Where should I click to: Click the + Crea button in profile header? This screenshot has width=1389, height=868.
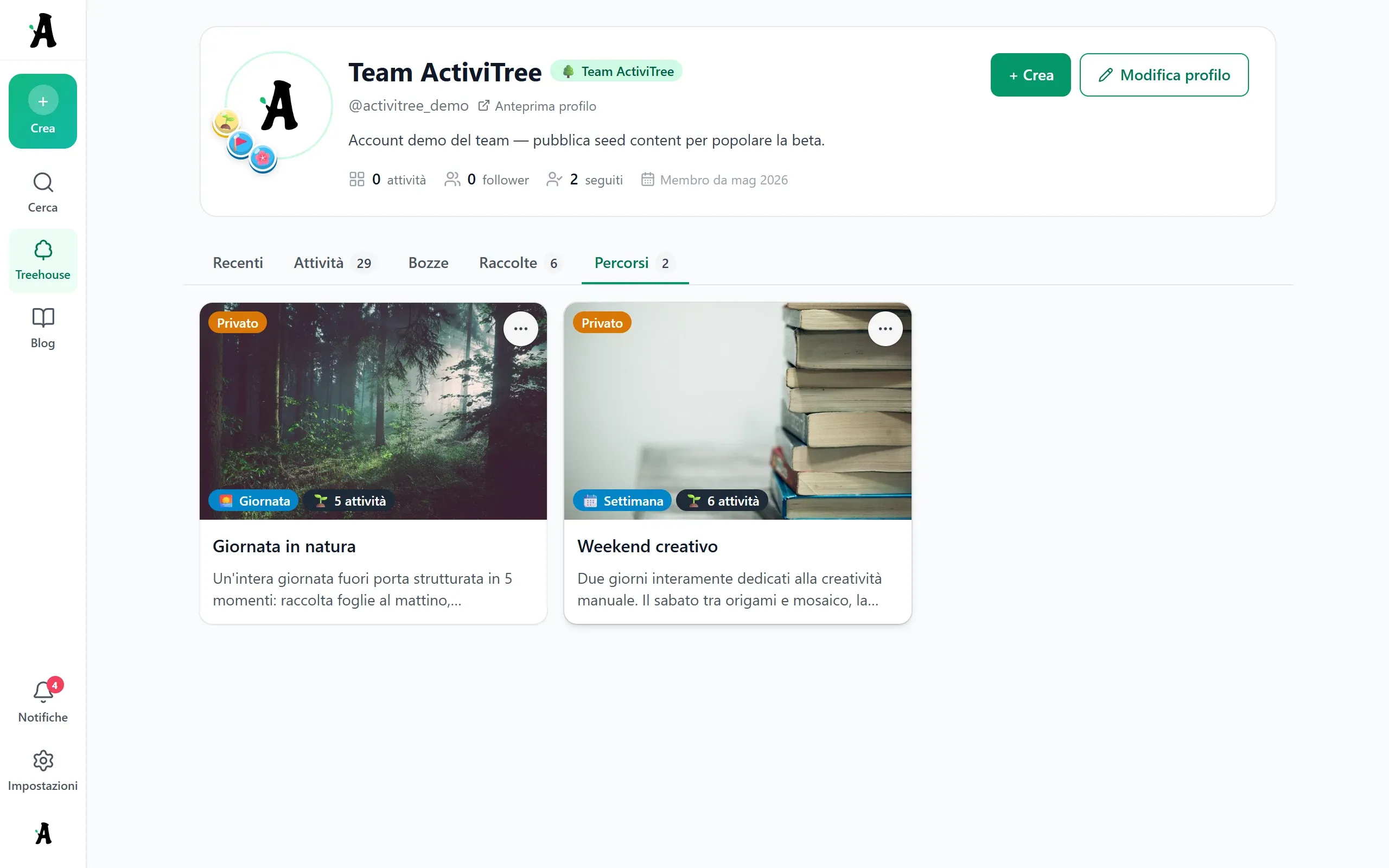click(x=1030, y=75)
